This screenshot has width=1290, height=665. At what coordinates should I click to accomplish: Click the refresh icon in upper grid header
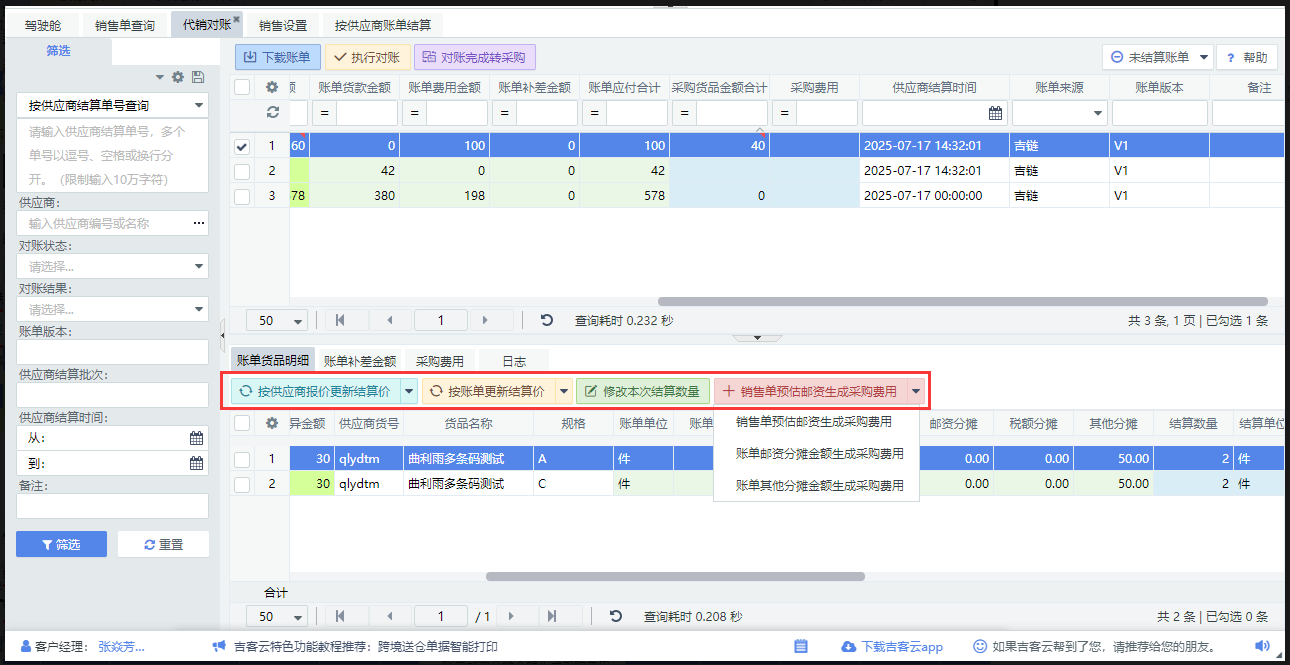click(272, 113)
